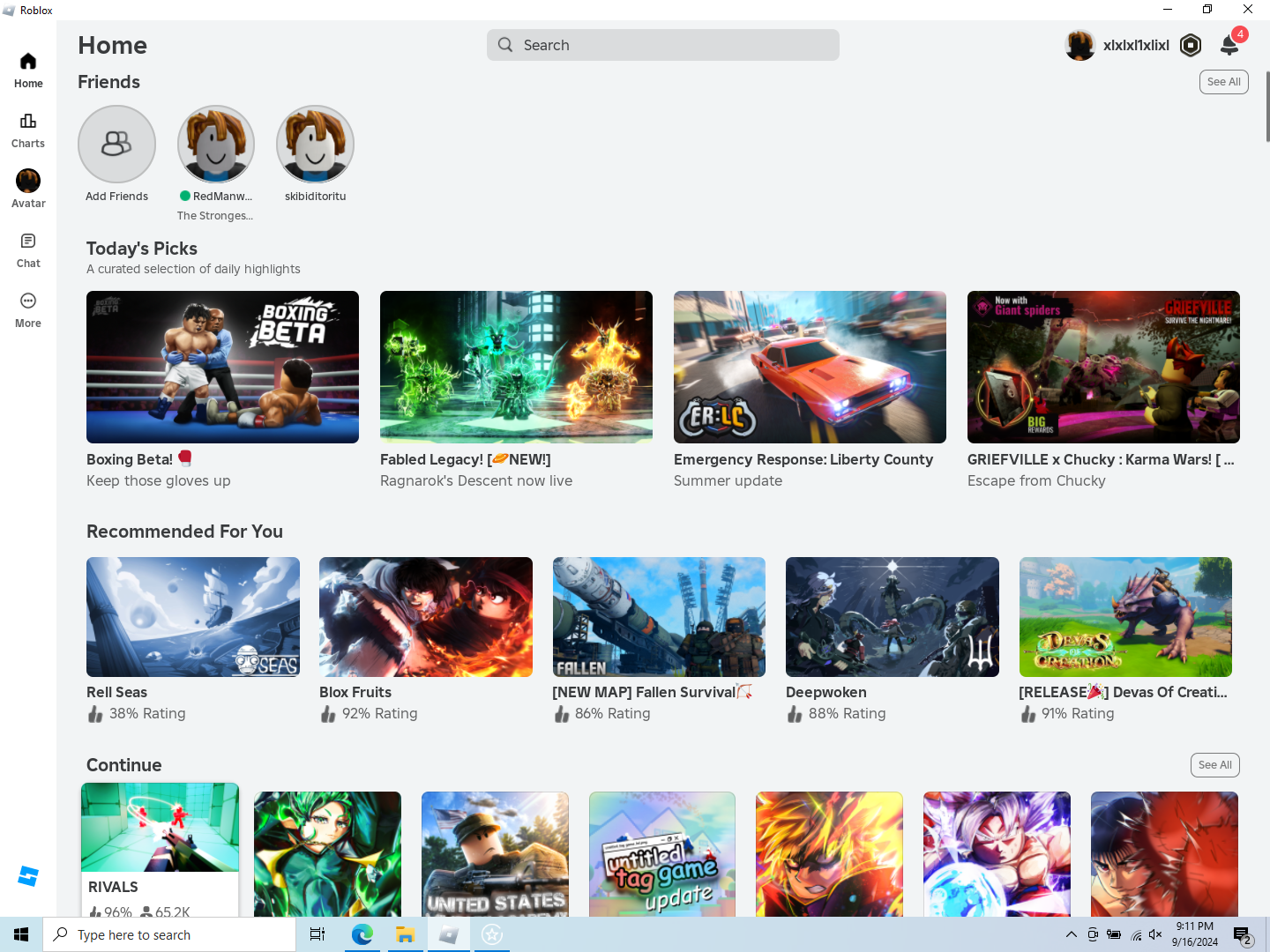Screen dimensions: 1270x952
Task: Open the Robux balance icon
Action: point(1191,45)
